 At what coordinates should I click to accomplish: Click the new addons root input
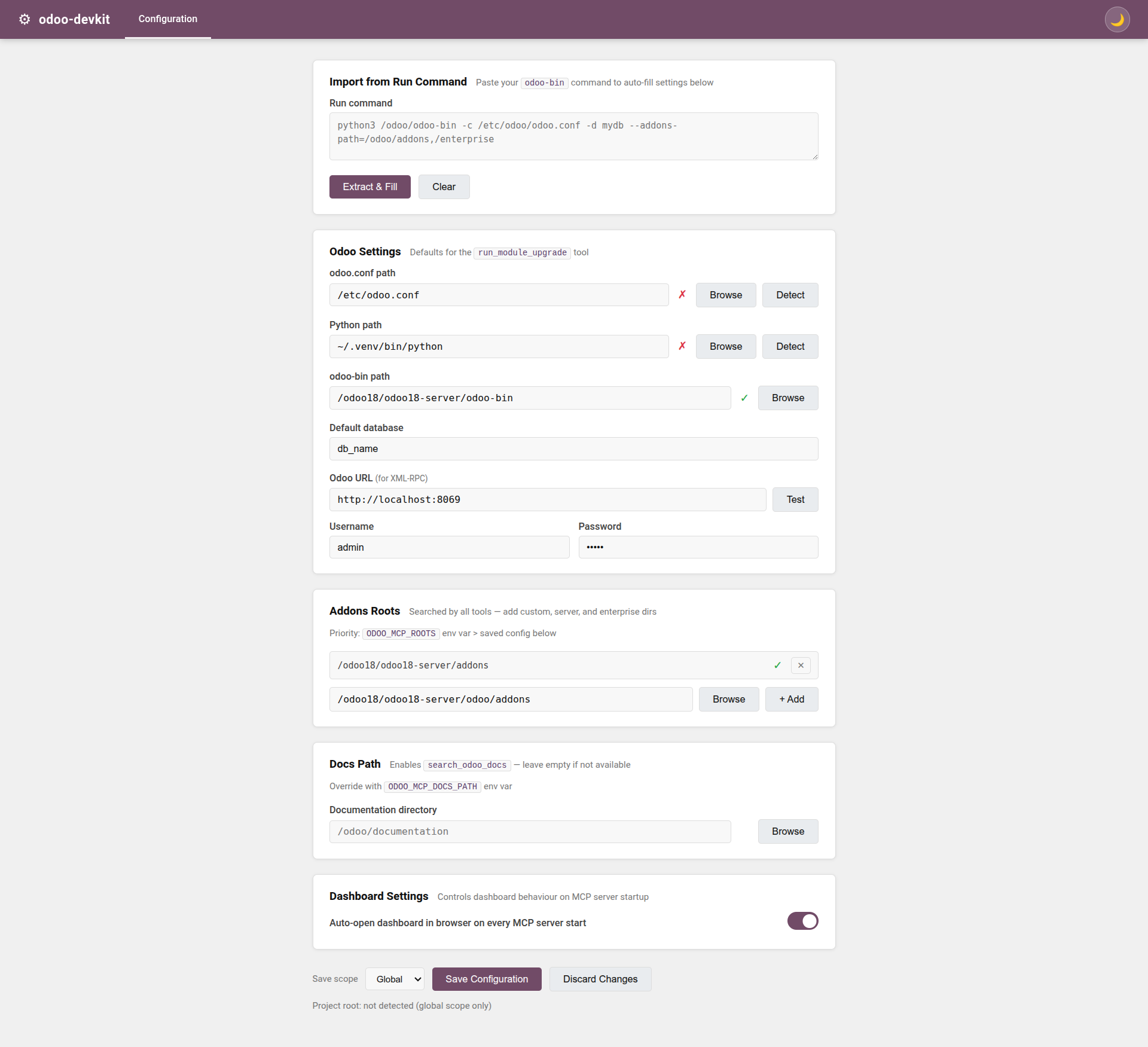pyautogui.click(x=511, y=699)
